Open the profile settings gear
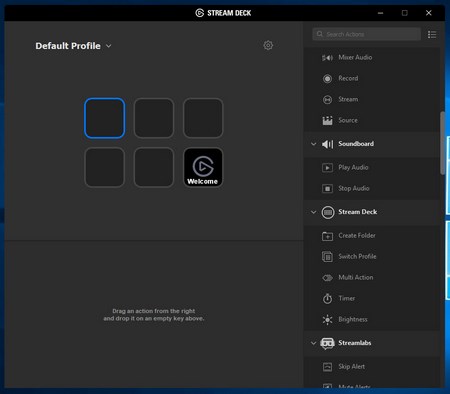This screenshot has height=394, width=450. tap(268, 45)
